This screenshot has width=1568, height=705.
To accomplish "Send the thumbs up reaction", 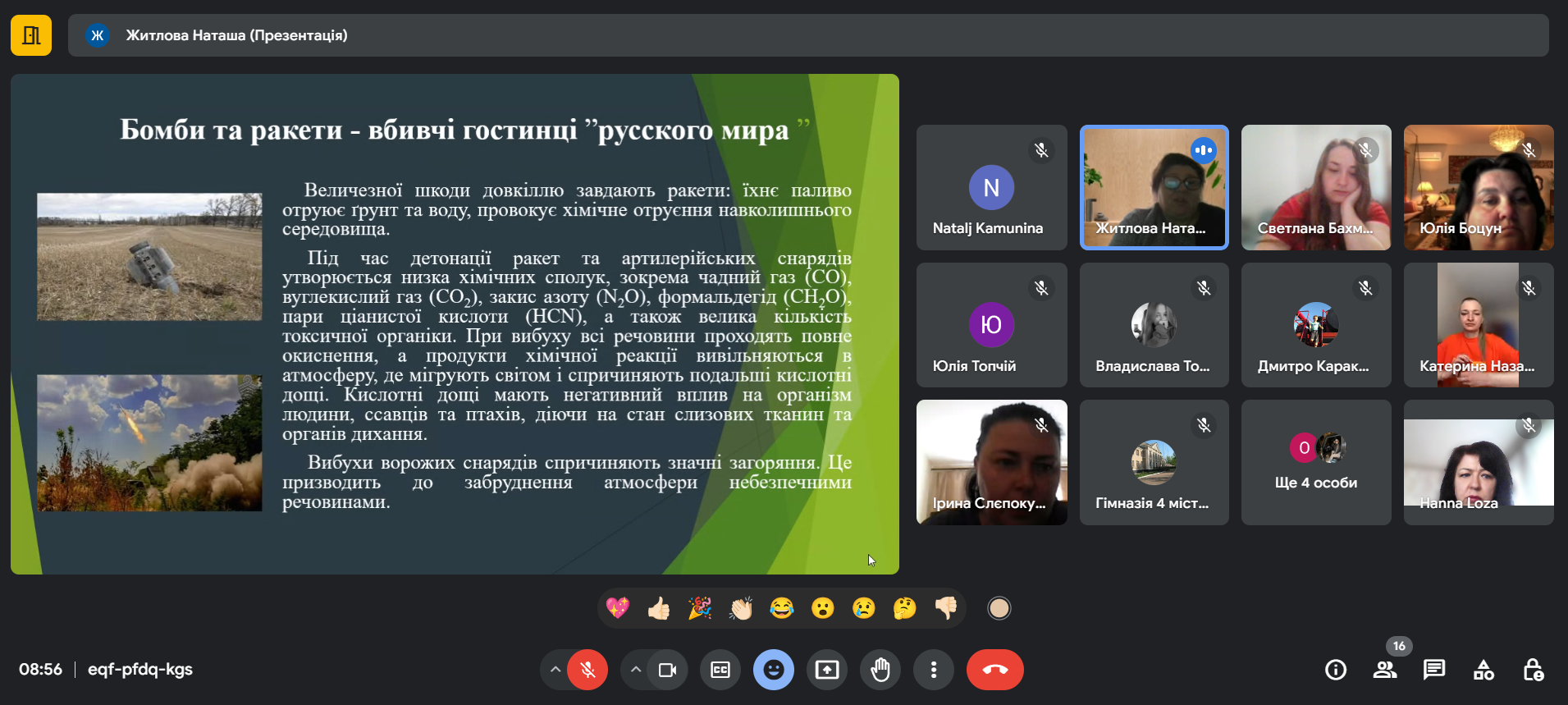I will pos(659,608).
